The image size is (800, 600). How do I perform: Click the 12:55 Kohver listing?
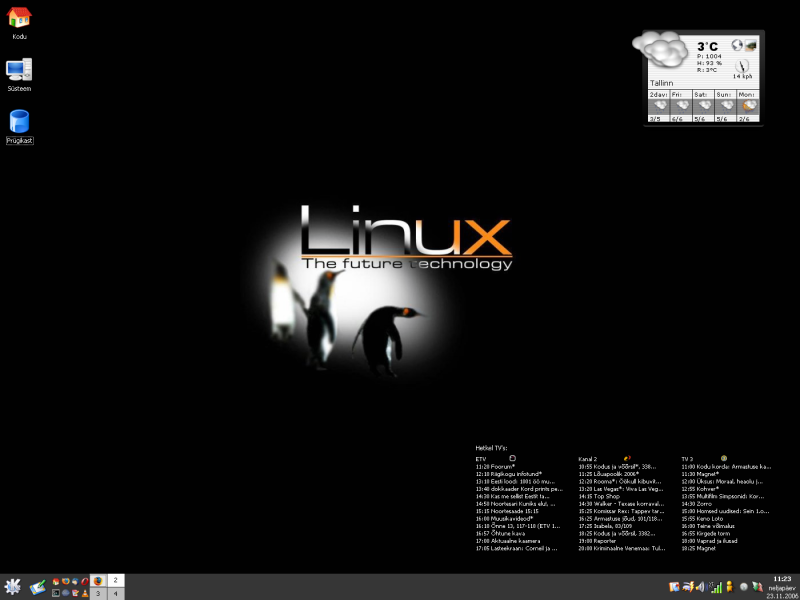(x=700, y=489)
